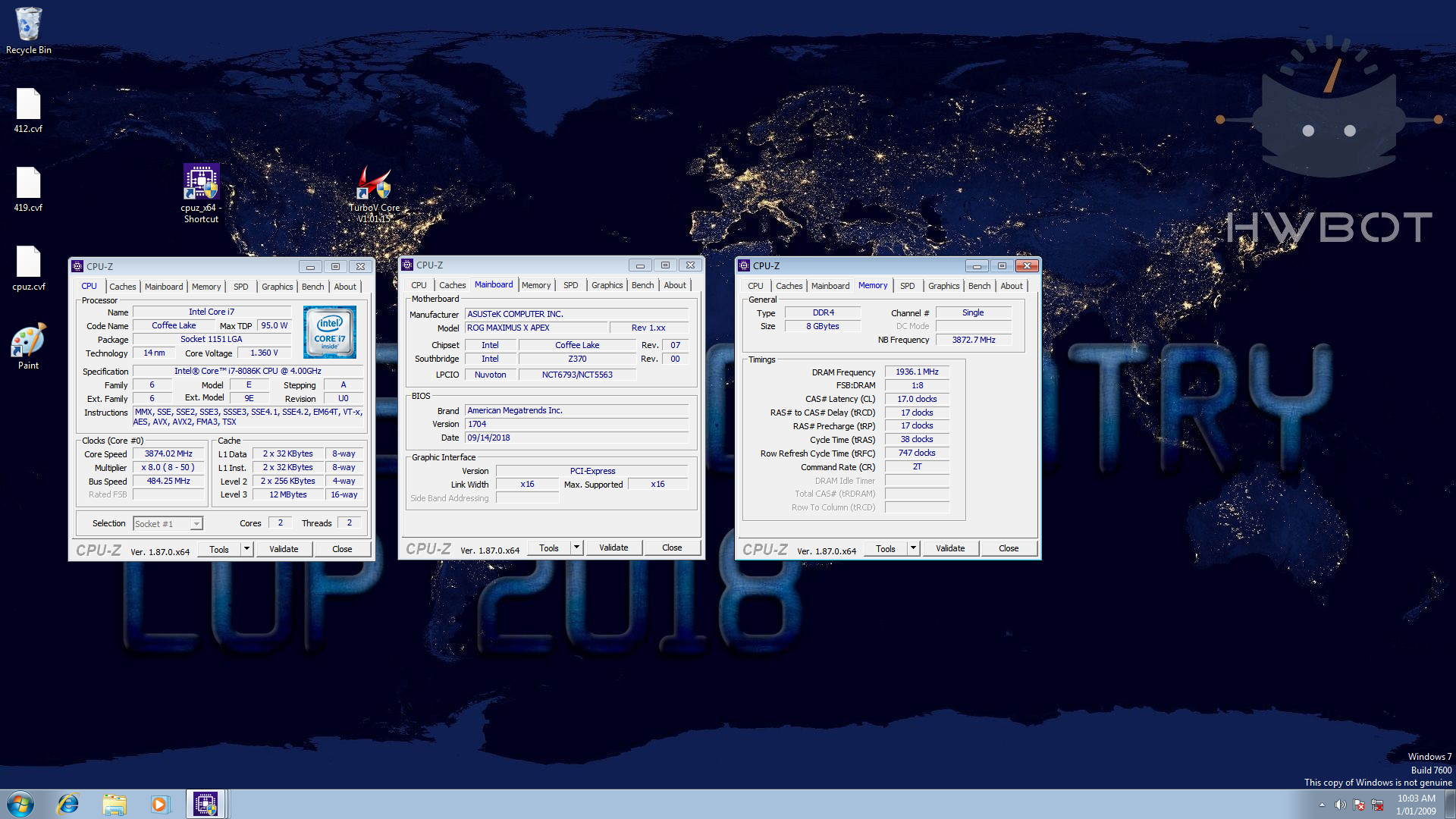Click the Core Speed 3874.02 MHz field
Screen dimensions: 1456x819
(168, 453)
